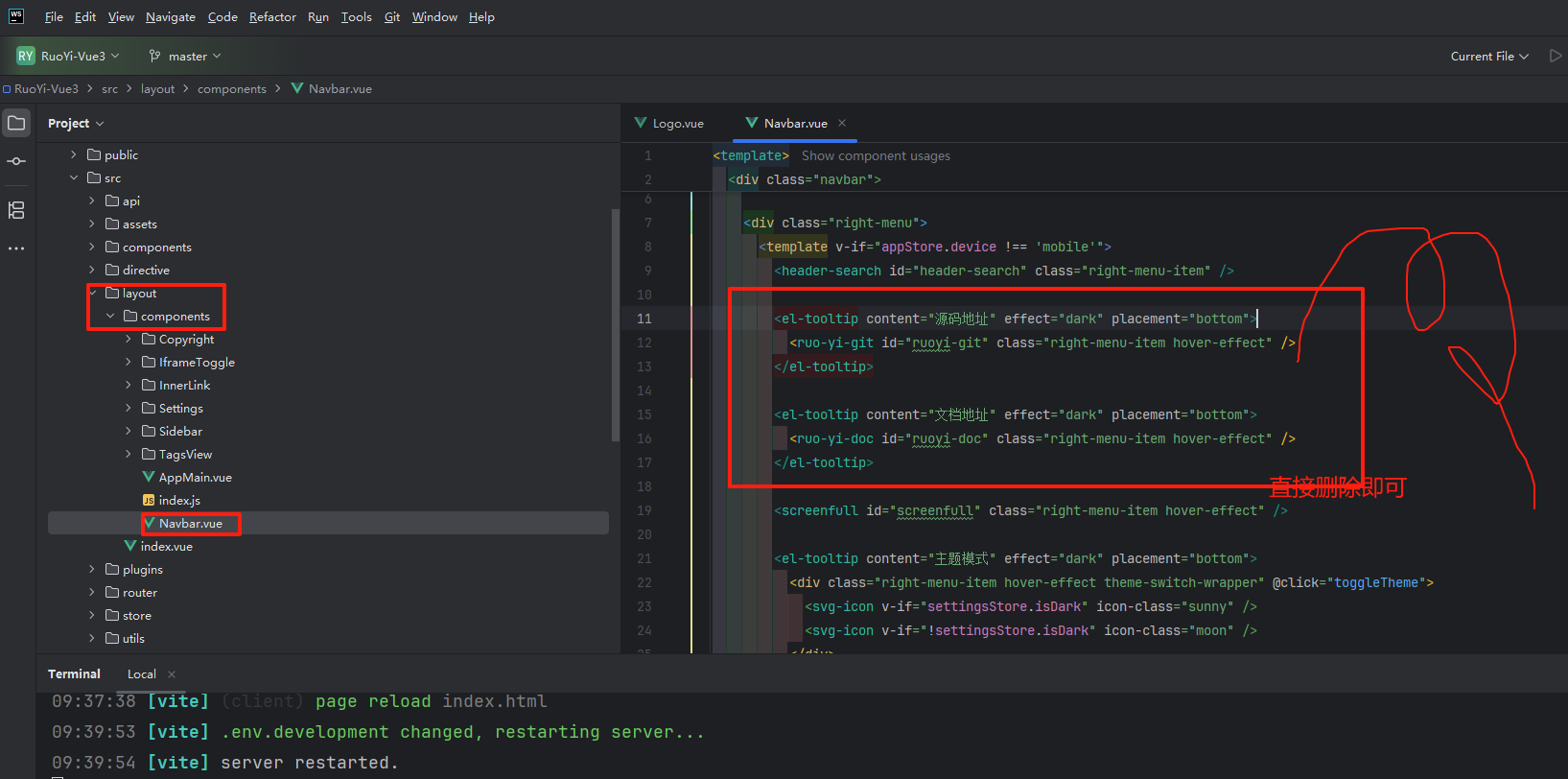
Task: Click the project tree vertical scrollbar
Action: (615, 324)
